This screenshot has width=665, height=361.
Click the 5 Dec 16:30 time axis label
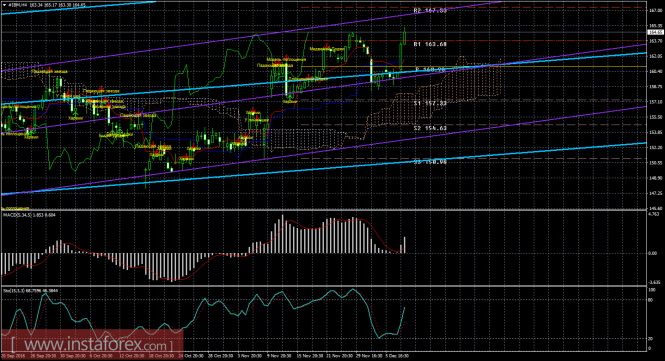click(x=396, y=356)
